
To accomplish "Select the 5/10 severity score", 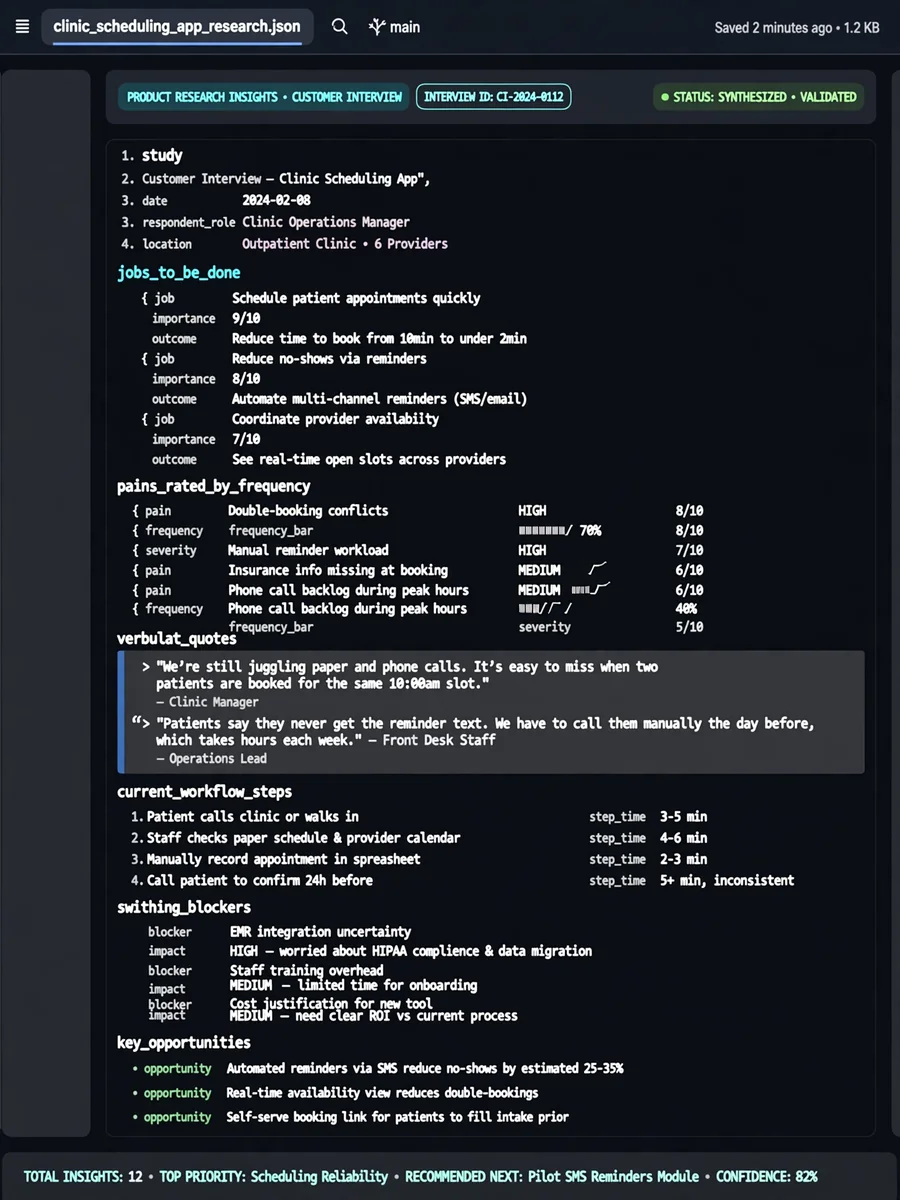I will point(689,627).
